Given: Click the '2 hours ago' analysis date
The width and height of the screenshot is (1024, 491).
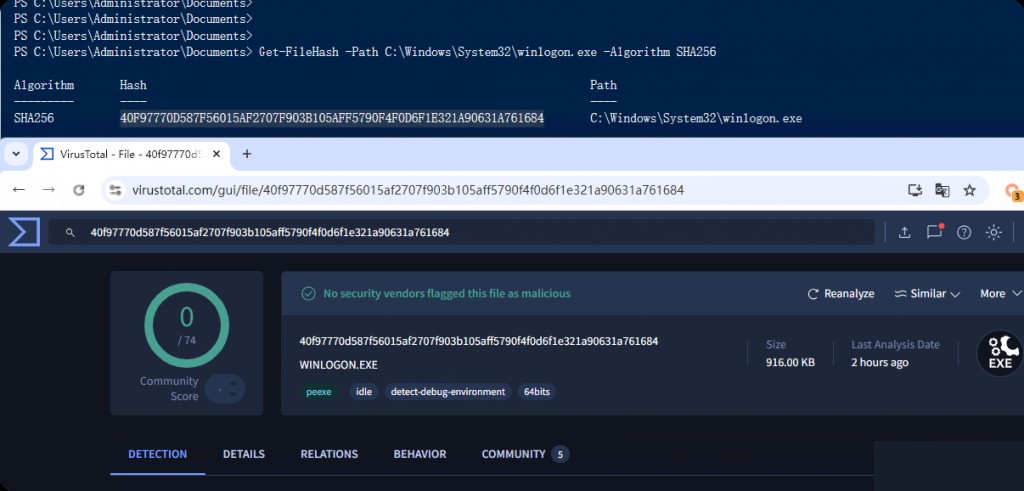Looking at the screenshot, I should (880, 362).
